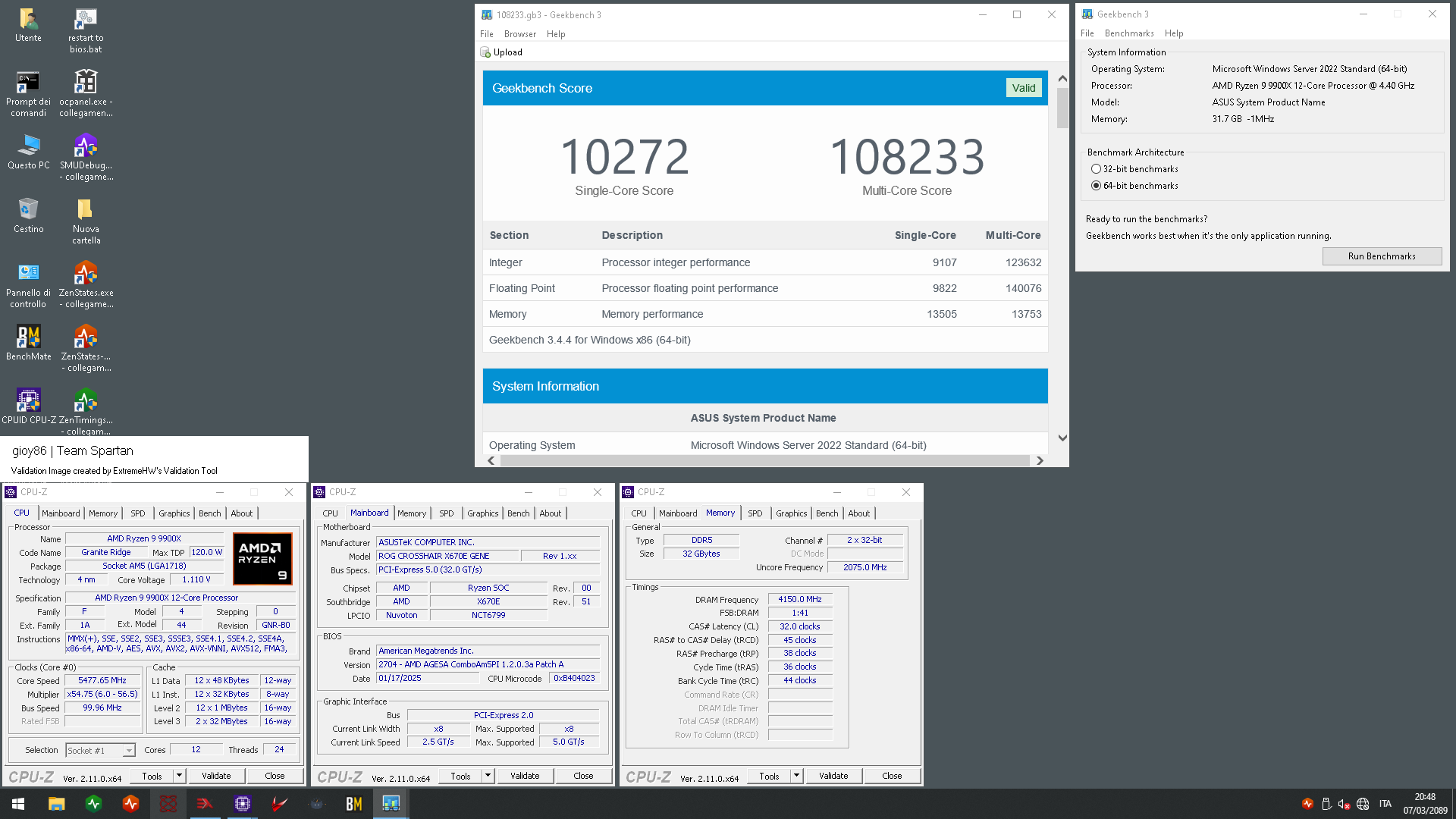
Task: Click the Run Benchmarks button
Action: (x=1382, y=256)
